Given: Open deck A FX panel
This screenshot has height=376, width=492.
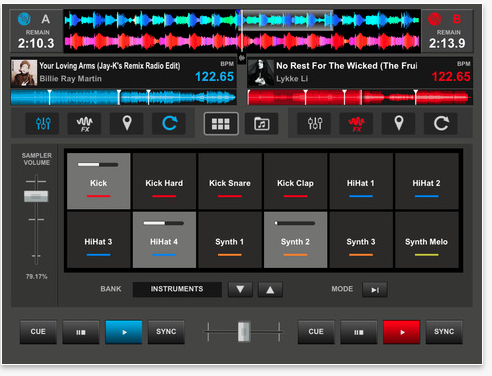Looking at the screenshot, I should [85, 124].
